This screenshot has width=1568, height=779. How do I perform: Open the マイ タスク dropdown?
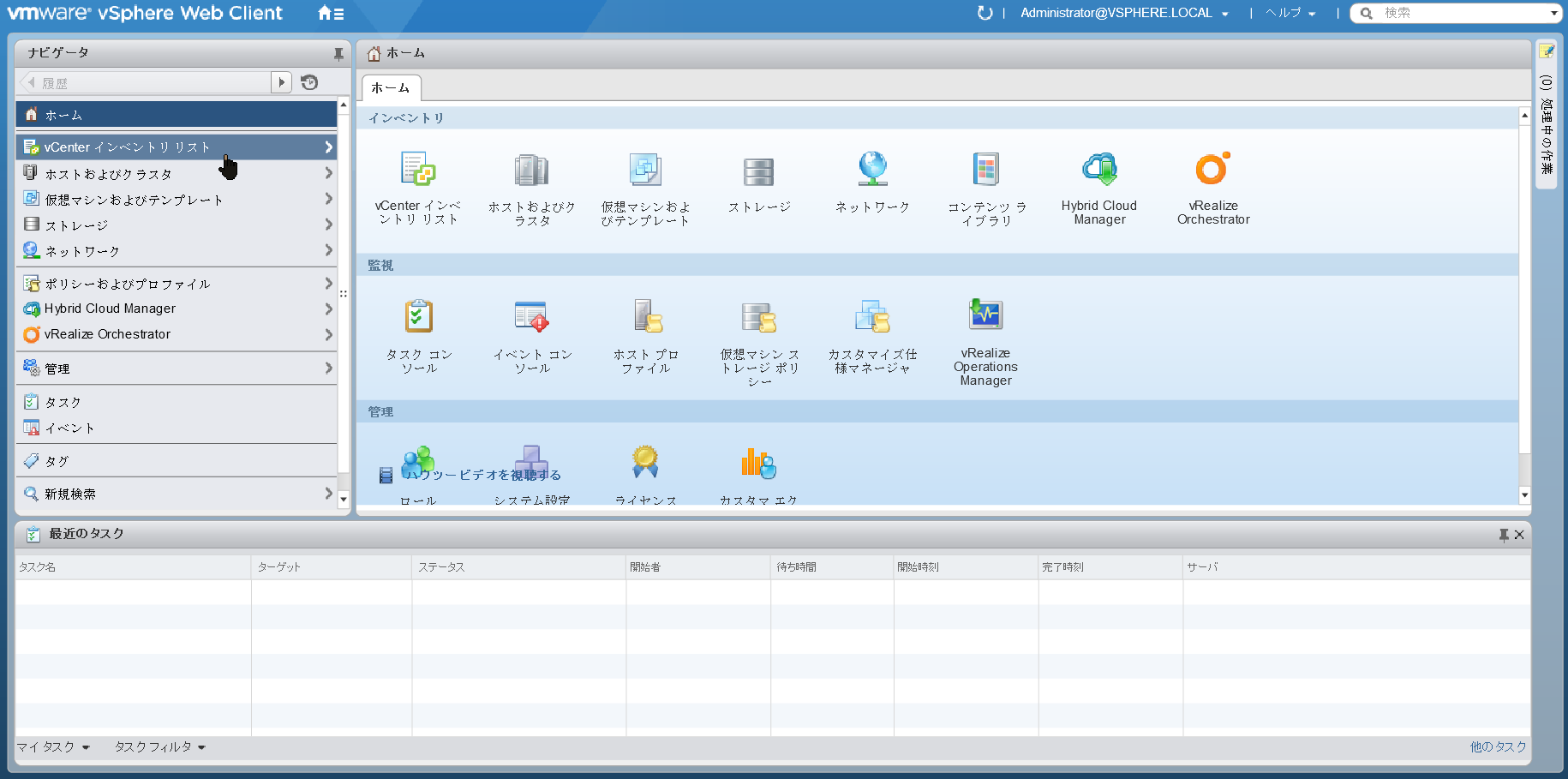click(x=53, y=747)
